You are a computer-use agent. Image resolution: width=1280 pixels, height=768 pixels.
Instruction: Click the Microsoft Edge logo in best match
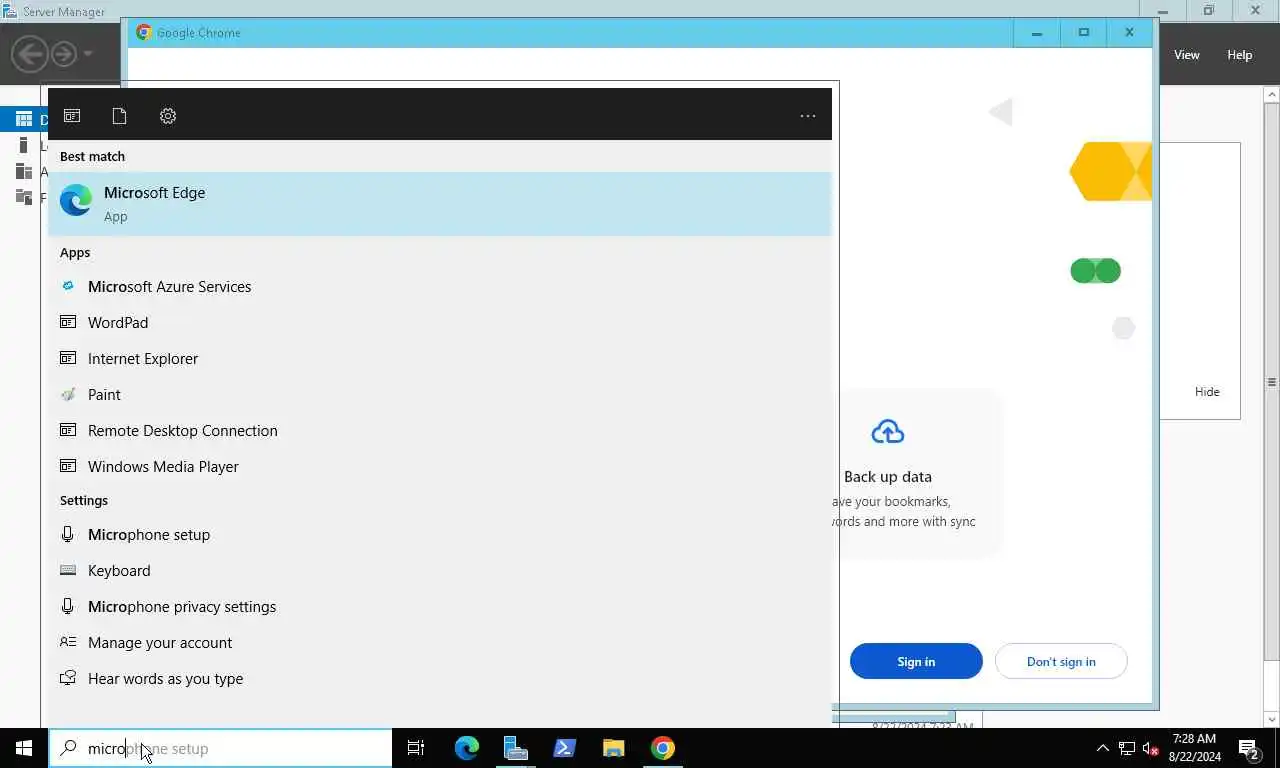click(x=76, y=201)
